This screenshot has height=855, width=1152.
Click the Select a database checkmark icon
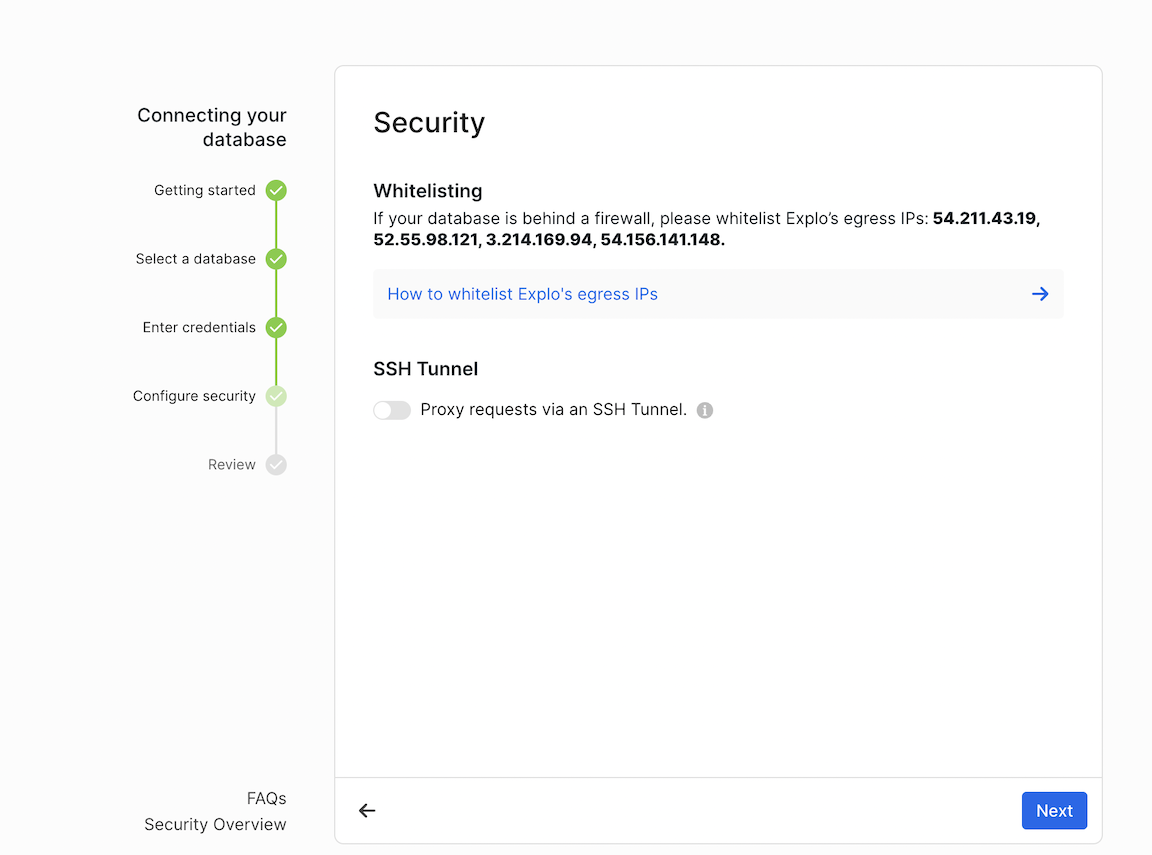click(x=276, y=259)
